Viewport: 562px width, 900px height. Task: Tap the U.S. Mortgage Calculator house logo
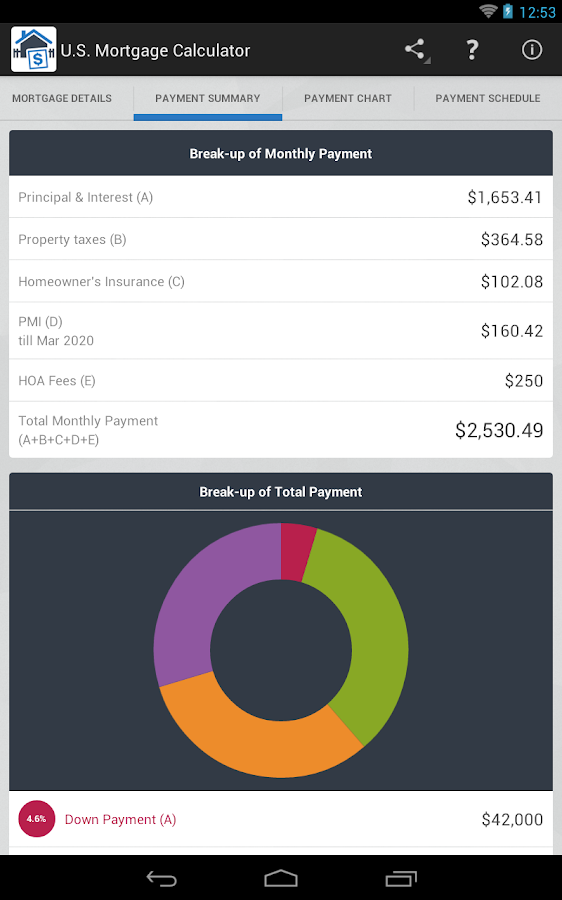pyautogui.click(x=34, y=49)
